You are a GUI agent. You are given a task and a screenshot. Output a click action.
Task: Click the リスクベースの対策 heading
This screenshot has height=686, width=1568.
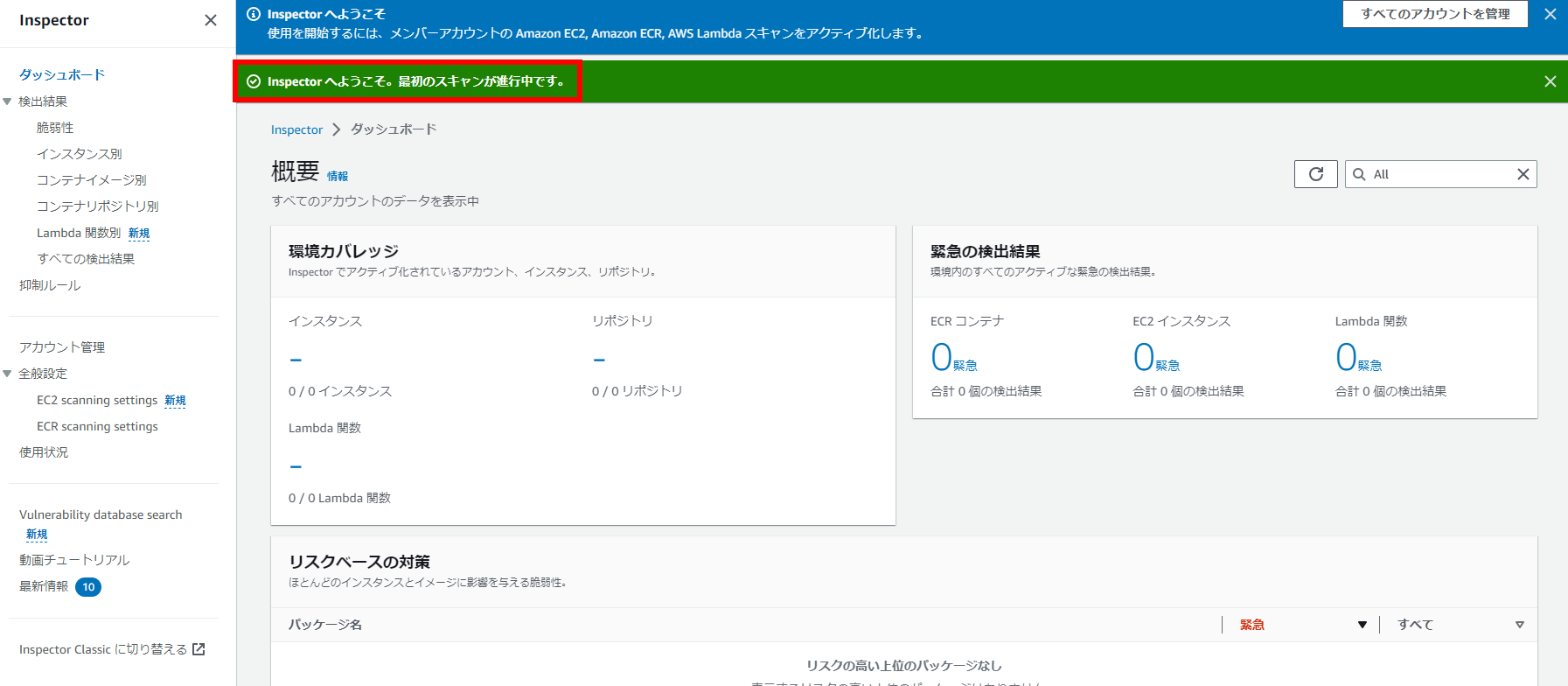(359, 562)
